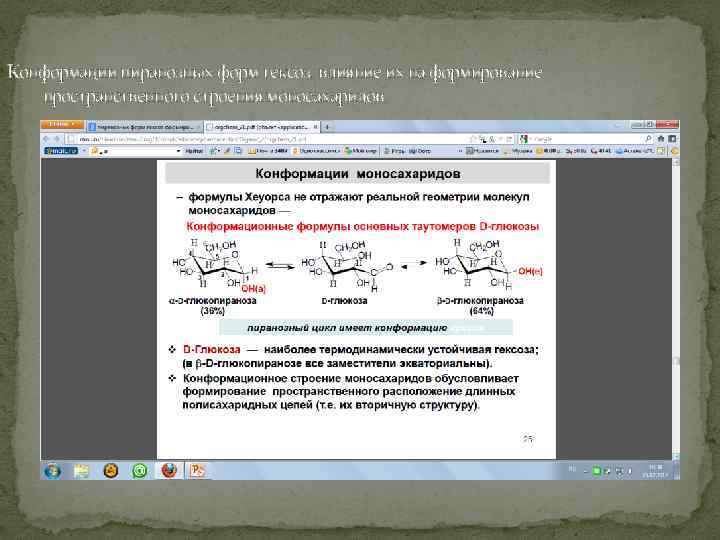This screenshot has width=720, height=540.
Task: Open the Музыка toolbar link
Action: 518,151
